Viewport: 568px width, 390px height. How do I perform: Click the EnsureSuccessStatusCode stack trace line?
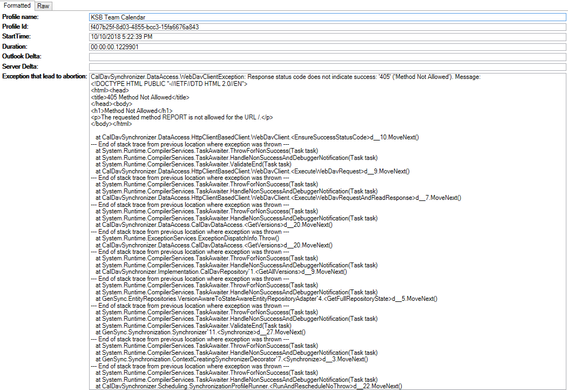257,137
